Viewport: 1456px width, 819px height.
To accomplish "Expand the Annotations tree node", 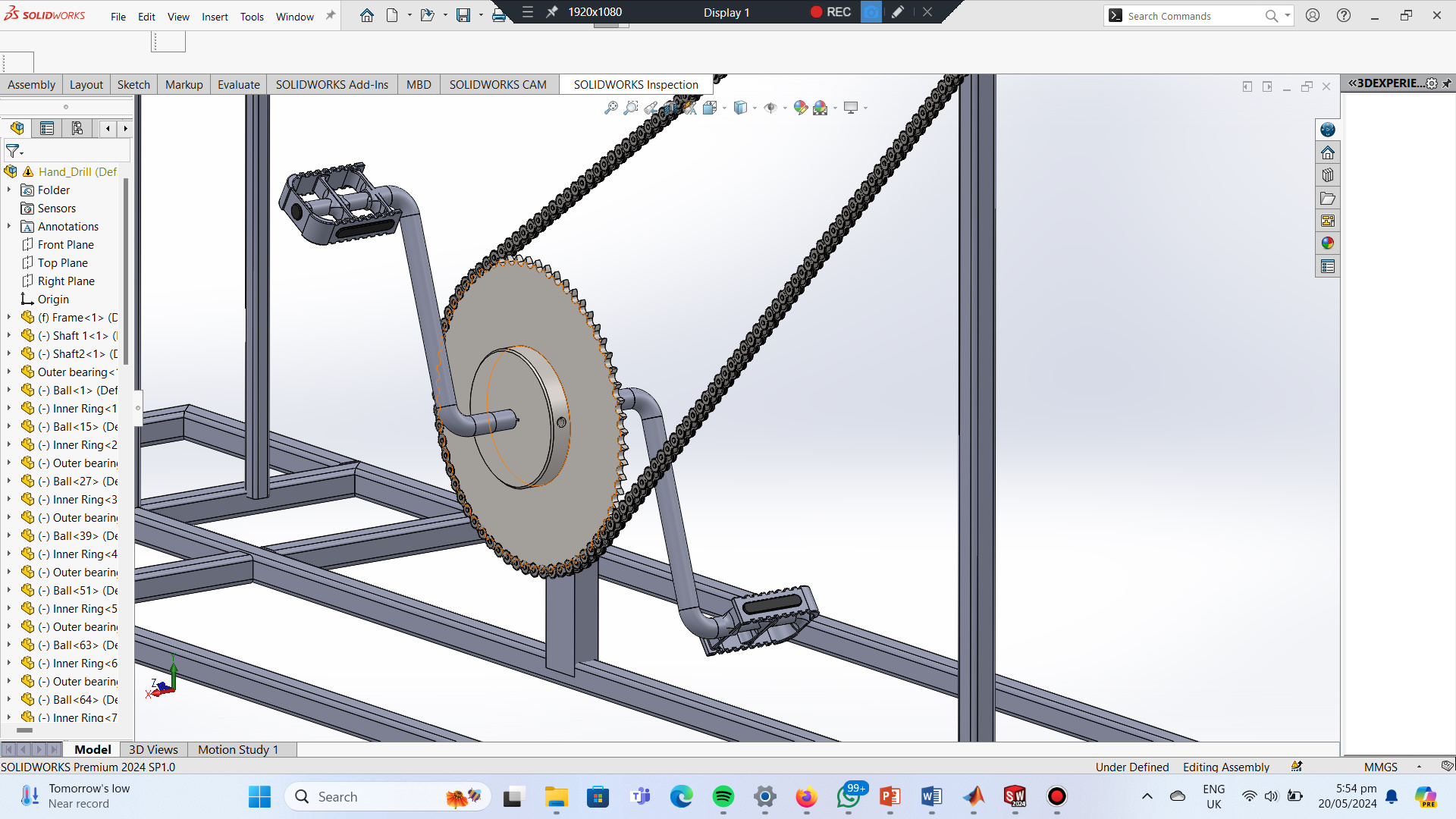I will click(x=9, y=227).
